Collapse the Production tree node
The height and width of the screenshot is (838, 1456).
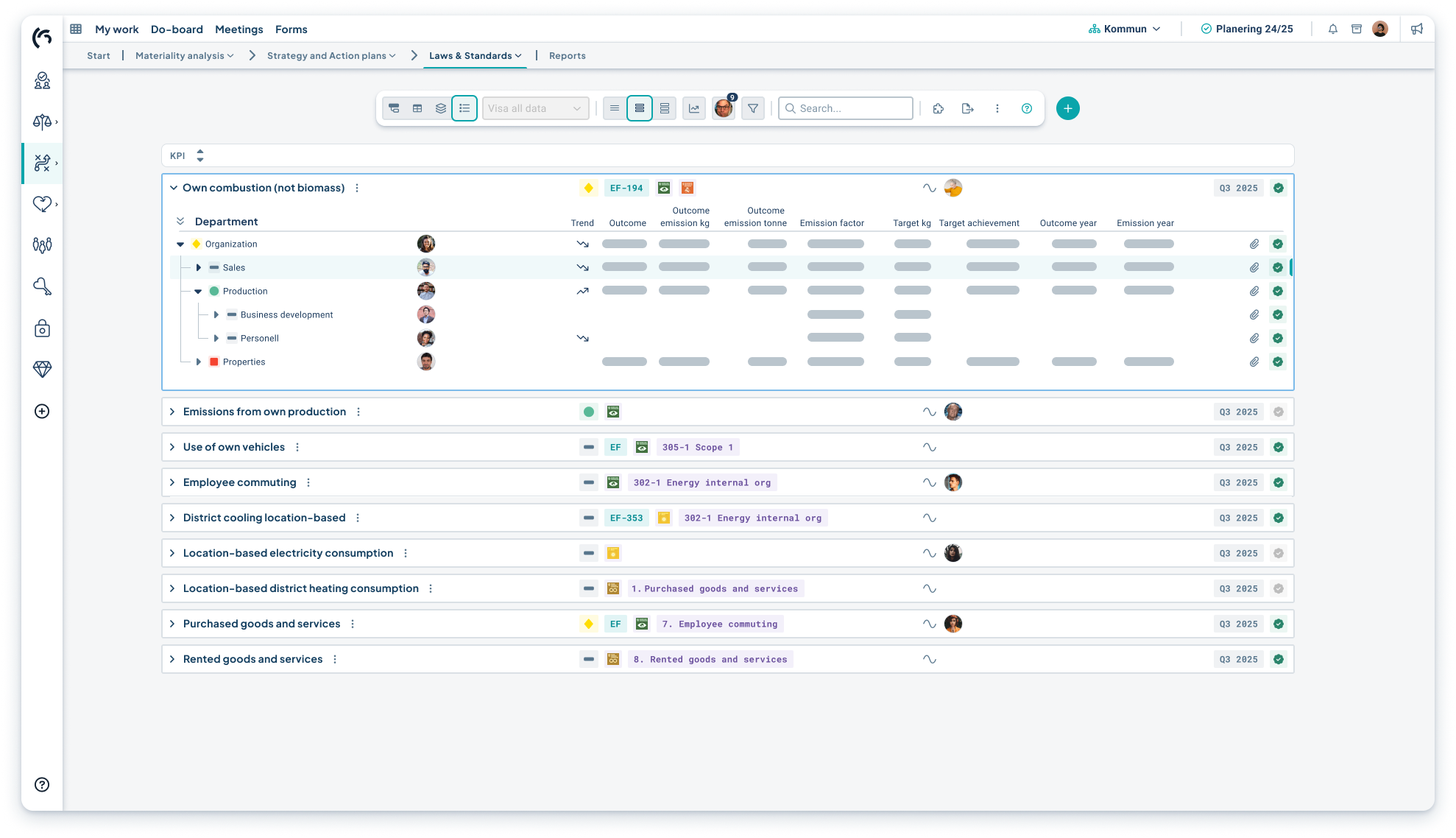(198, 291)
